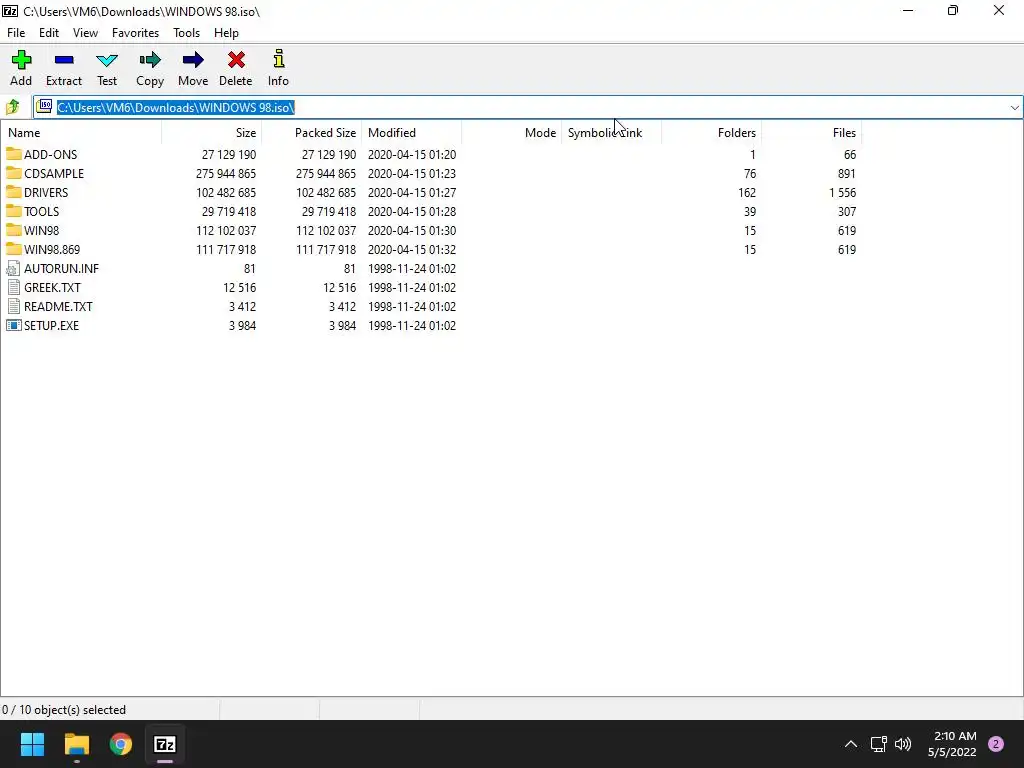Viewport: 1024px width, 768px height.
Task: Click size value 275 944 865
Action: [226, 174]
